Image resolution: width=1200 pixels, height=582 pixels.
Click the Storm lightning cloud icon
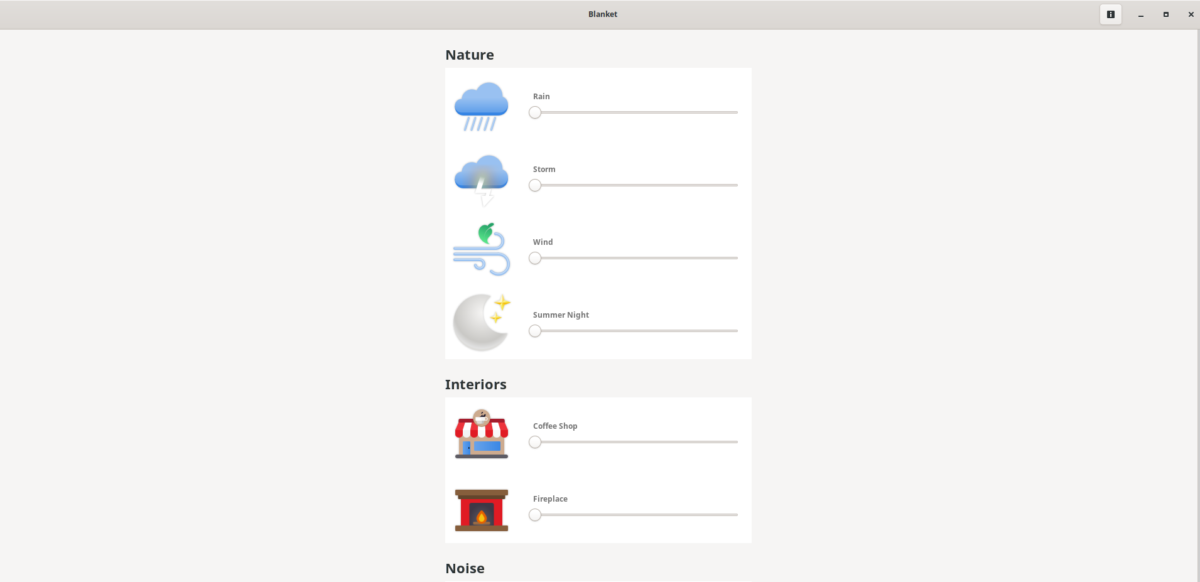pyautogui.click(x=481, y=179)
